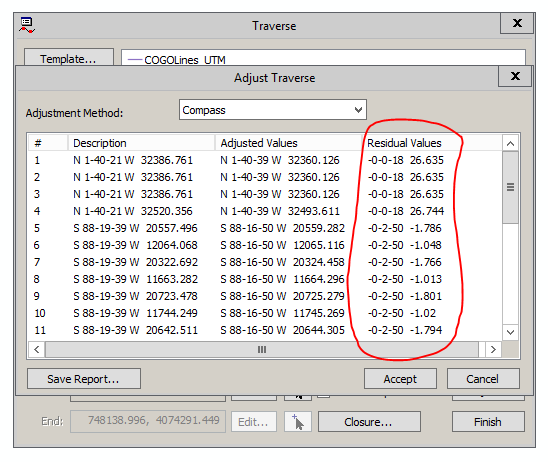Click the Traverse window title icon
Viewport: 548px width, 462px height.
coord(27,25)
